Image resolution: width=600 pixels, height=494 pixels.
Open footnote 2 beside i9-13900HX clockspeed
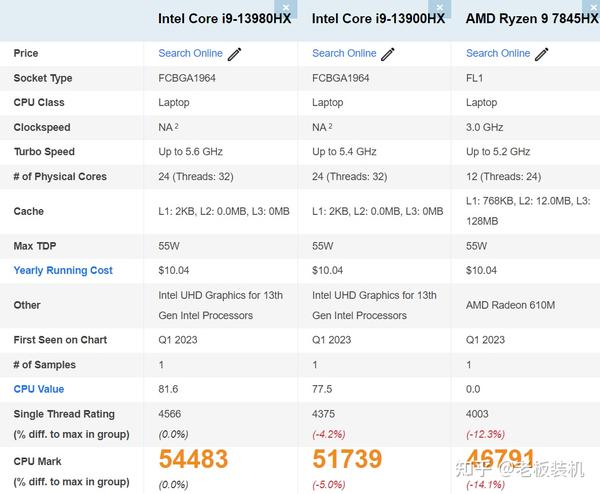[331, 126]
